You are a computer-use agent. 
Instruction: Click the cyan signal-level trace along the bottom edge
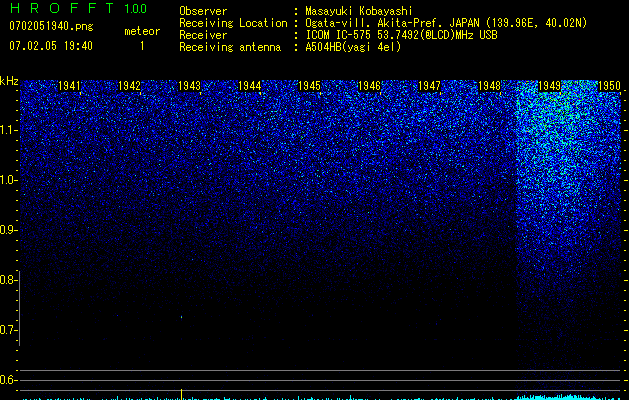pyautogui.click(x=321, y=398)
